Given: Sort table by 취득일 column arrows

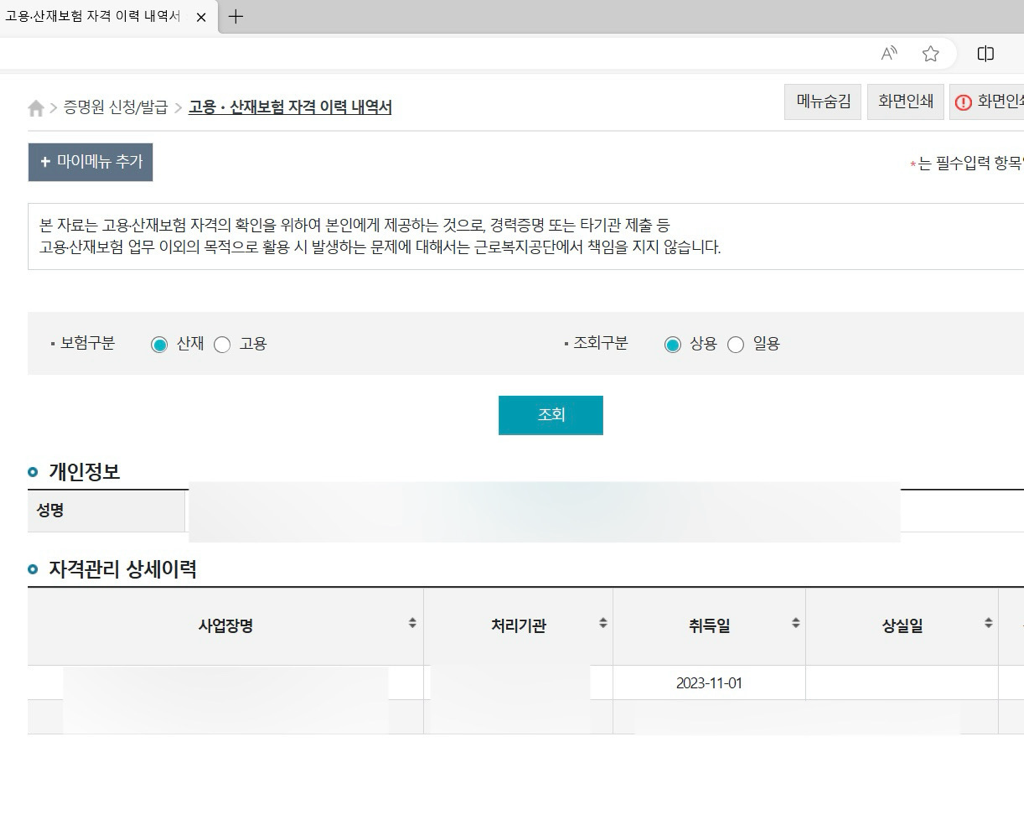Looking at the screenshot, I should (x=796, y=623).
